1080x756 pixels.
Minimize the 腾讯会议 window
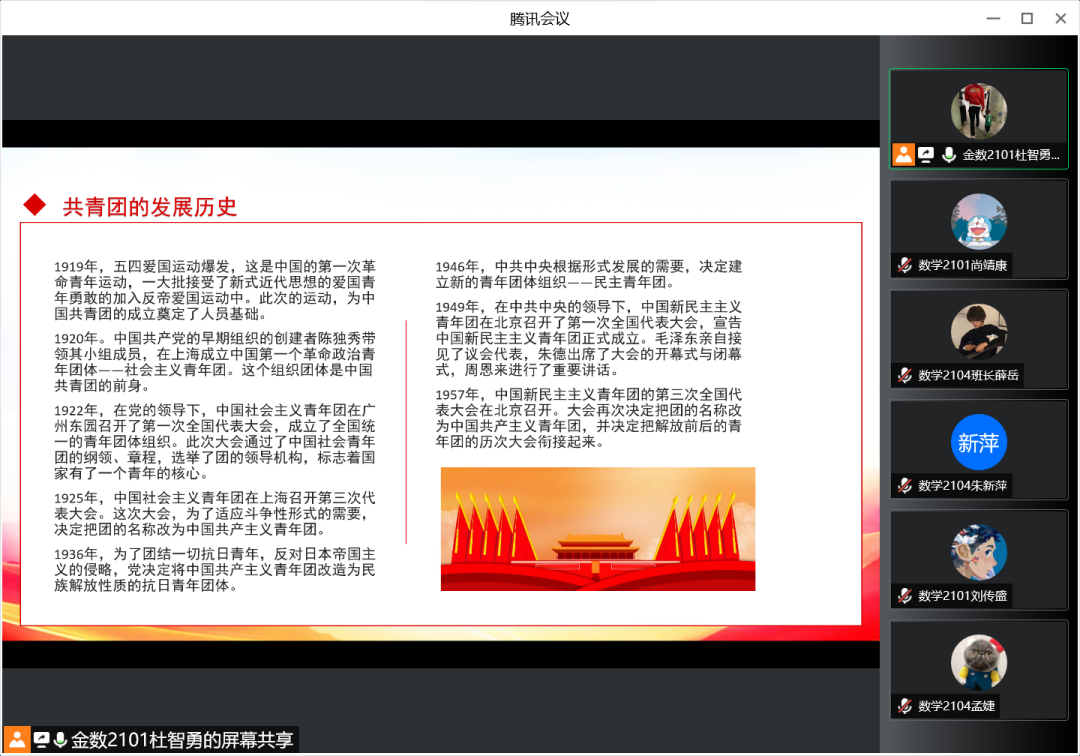pyautogui.click(x=993, y=18)
